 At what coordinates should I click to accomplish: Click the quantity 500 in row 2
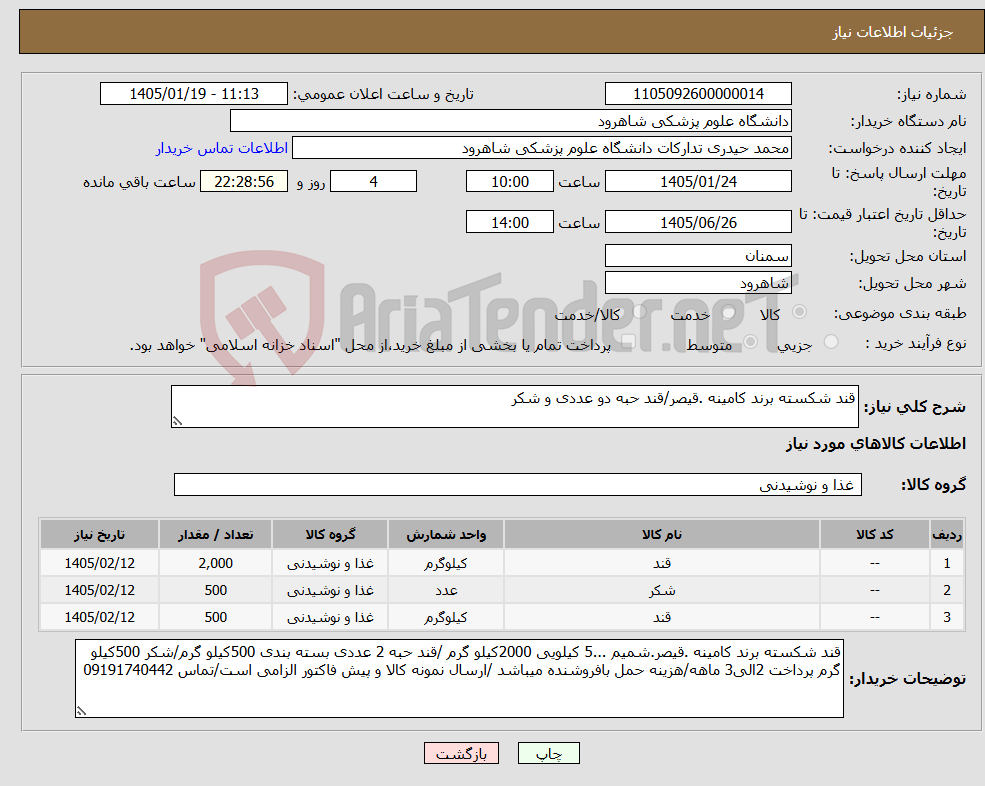pyautogui.click(x=215, y=590)
